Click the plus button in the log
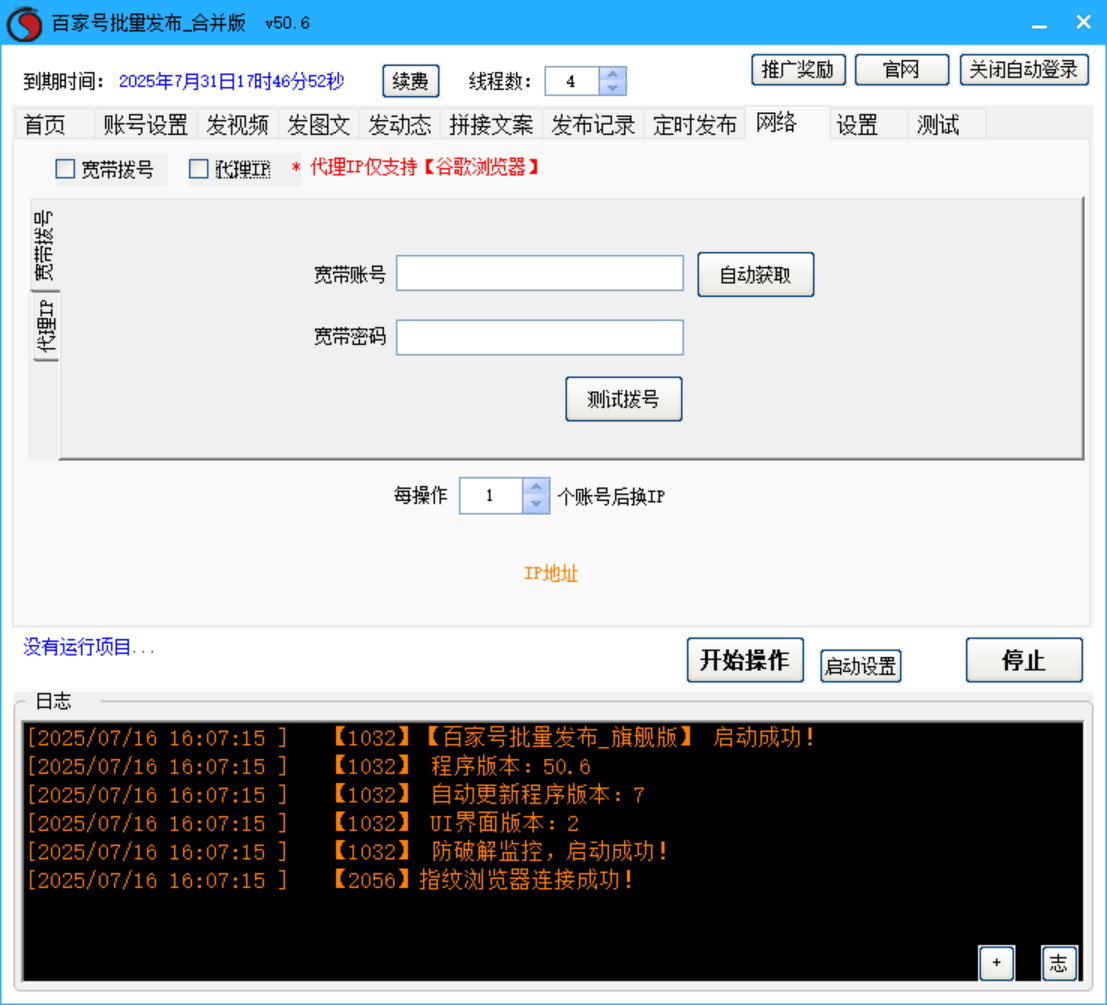Image resolution: width=1107 pixels, height=1005 pixels. [x=996, y=963]
